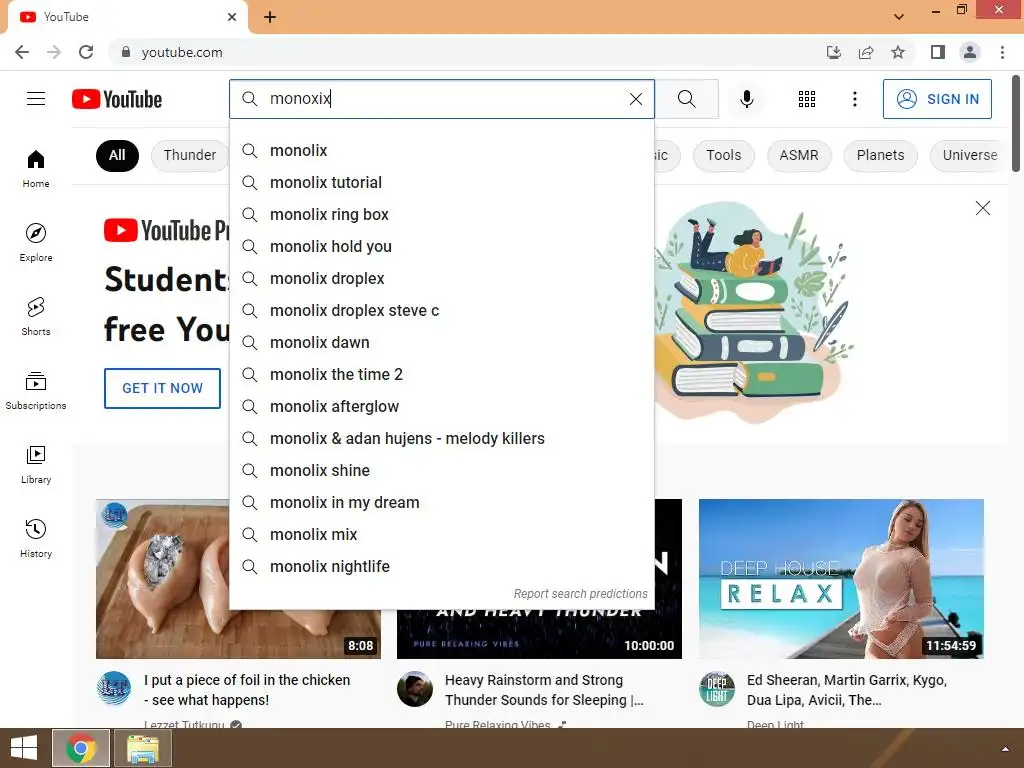Open Chrome's three-dot menu

1002,52
